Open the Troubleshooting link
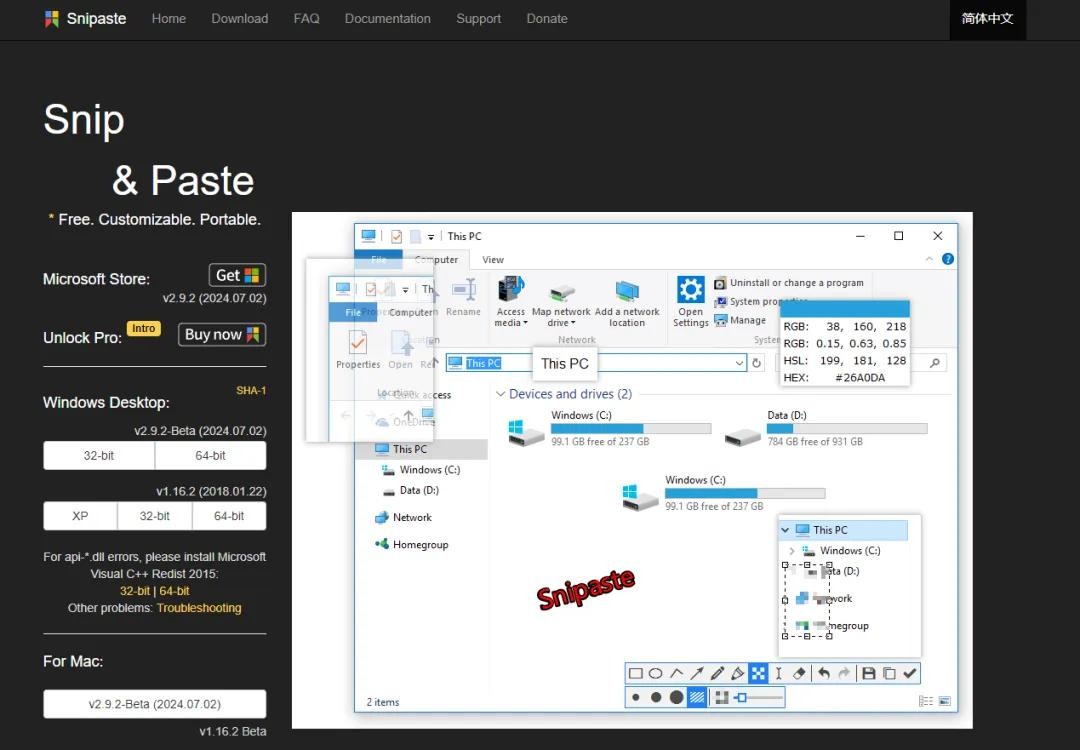The image size is (1080, 750). 199,608
